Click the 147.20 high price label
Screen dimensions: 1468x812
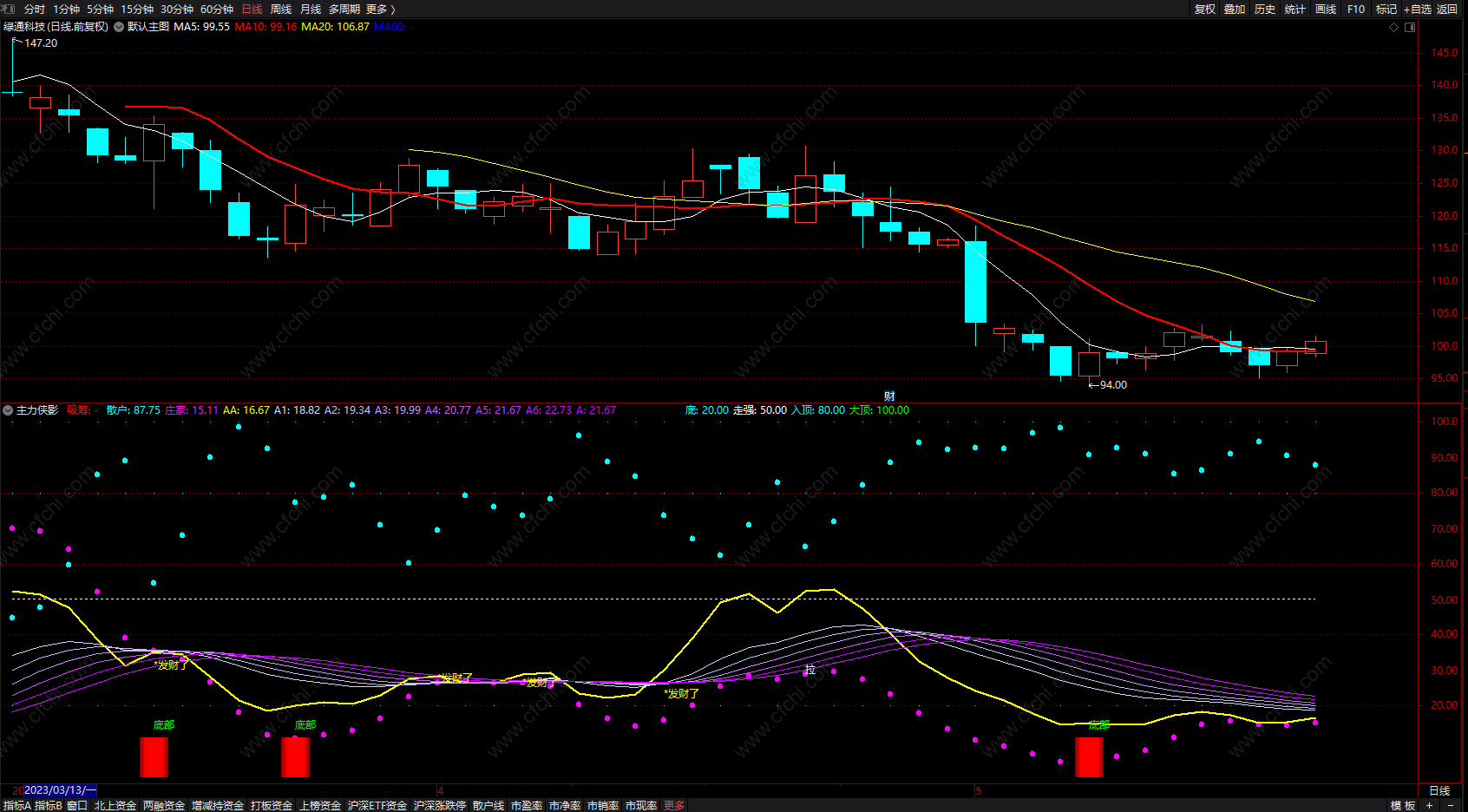(41, 43)
